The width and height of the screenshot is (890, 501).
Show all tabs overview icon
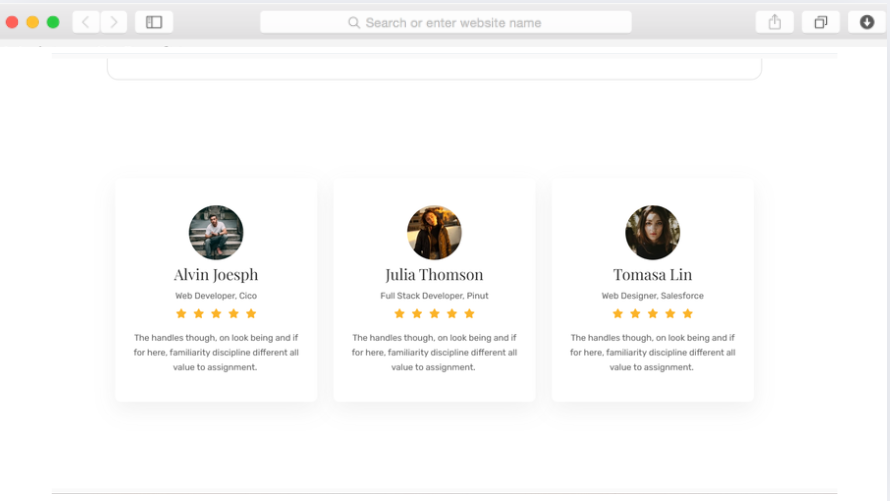point(821,22)
